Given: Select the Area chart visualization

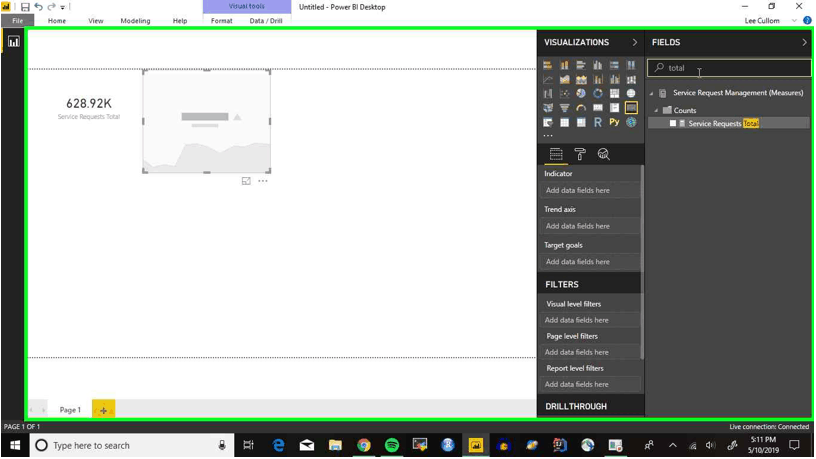Looking at the screenshot, I should (x=564, y=80).
